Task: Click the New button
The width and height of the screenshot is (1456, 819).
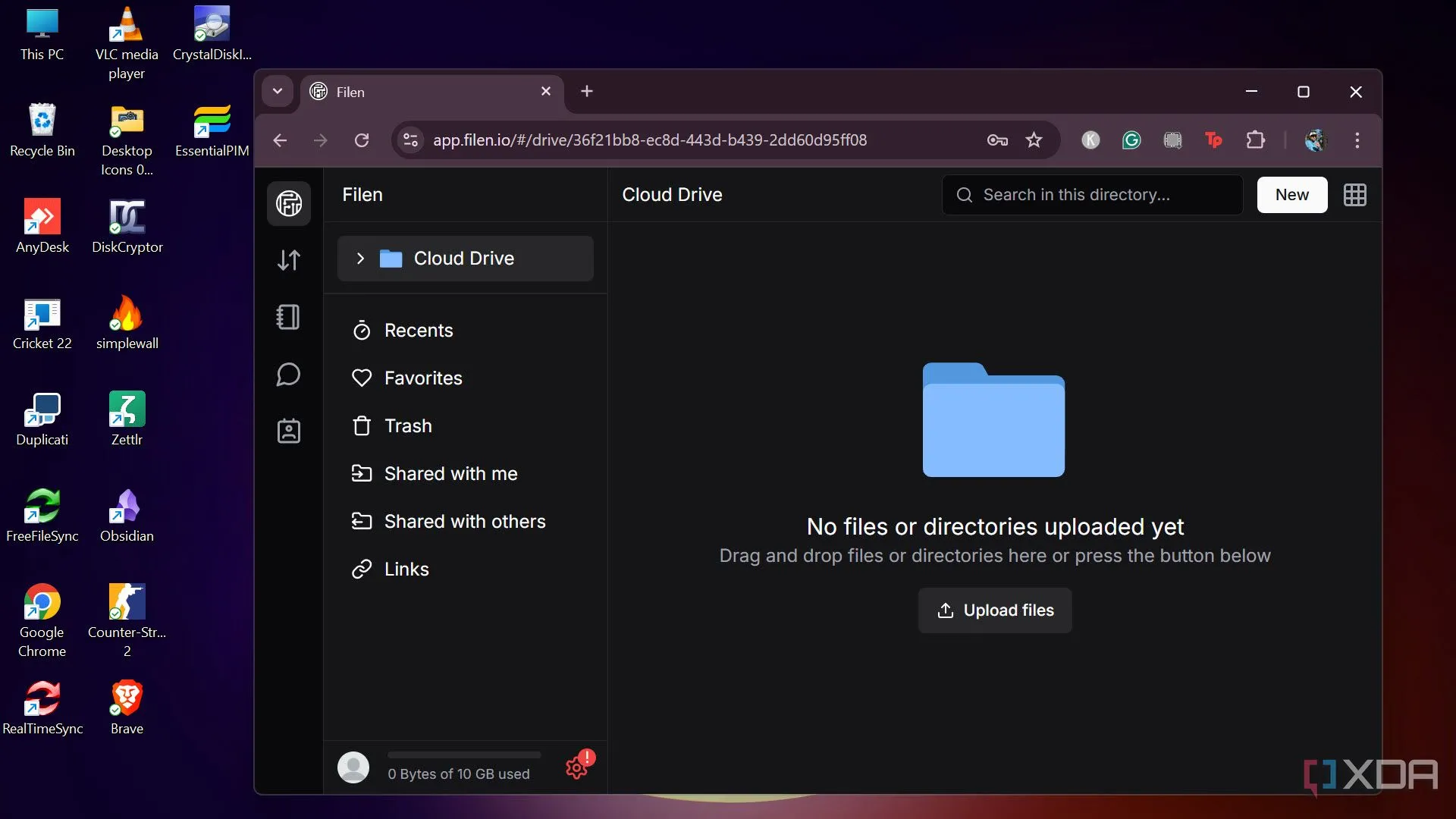Action: (1292, 195)
